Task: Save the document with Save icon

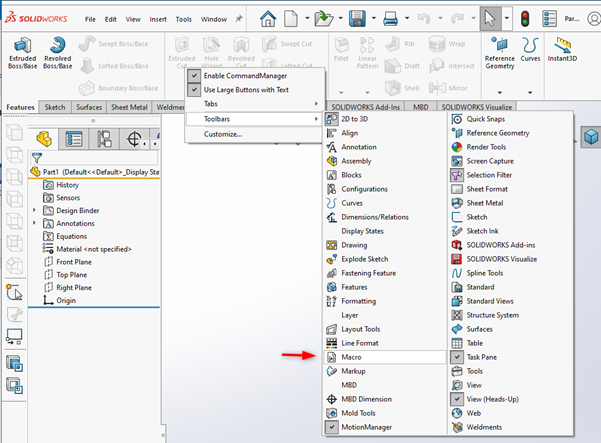Action: 357,18
